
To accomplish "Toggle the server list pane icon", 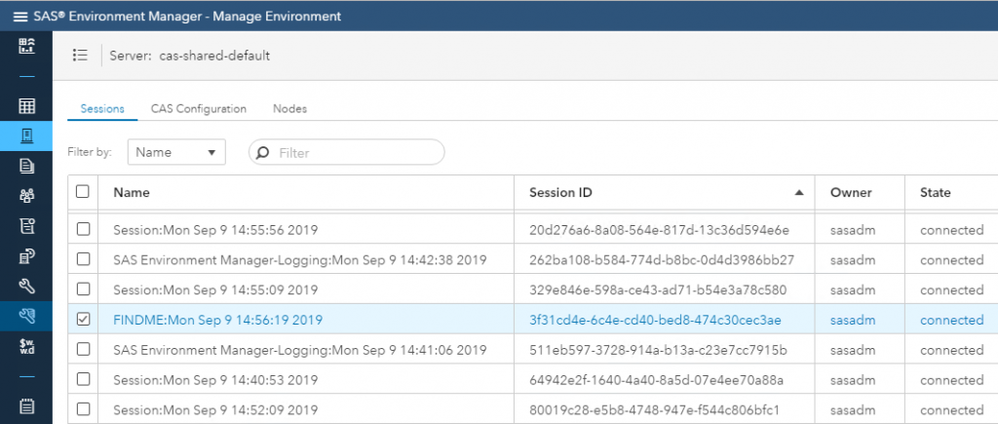I will click(x=81, y=56).
